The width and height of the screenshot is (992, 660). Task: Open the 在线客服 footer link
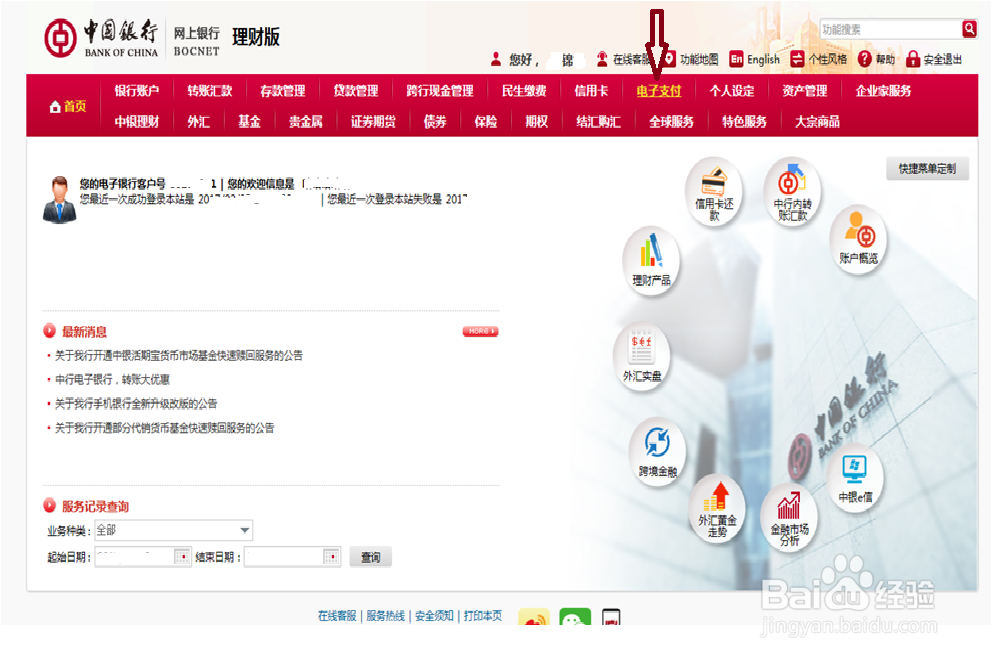[337, 616]
